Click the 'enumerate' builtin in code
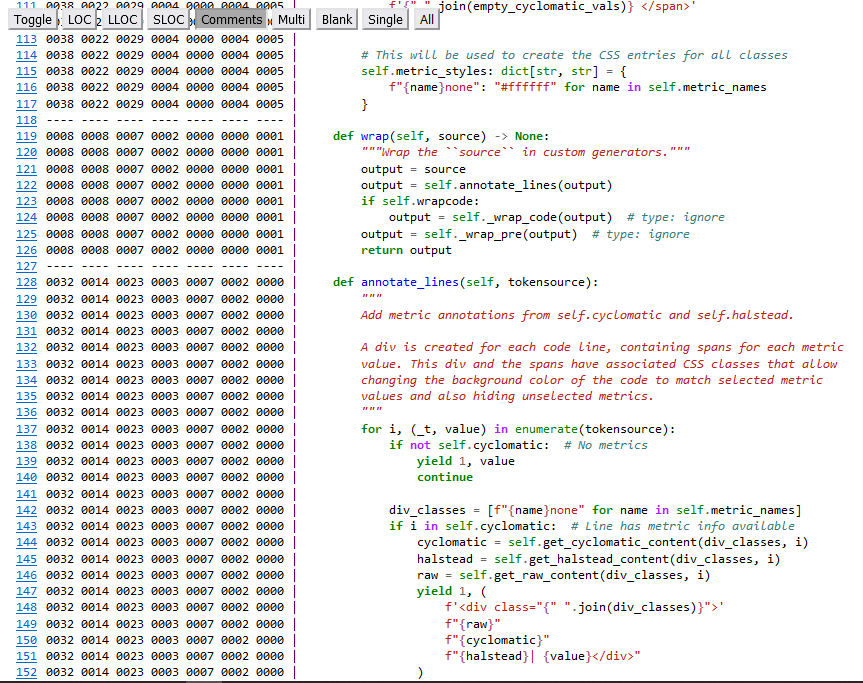The height and width of the screenshot is (683, 863). coord(546,429)
